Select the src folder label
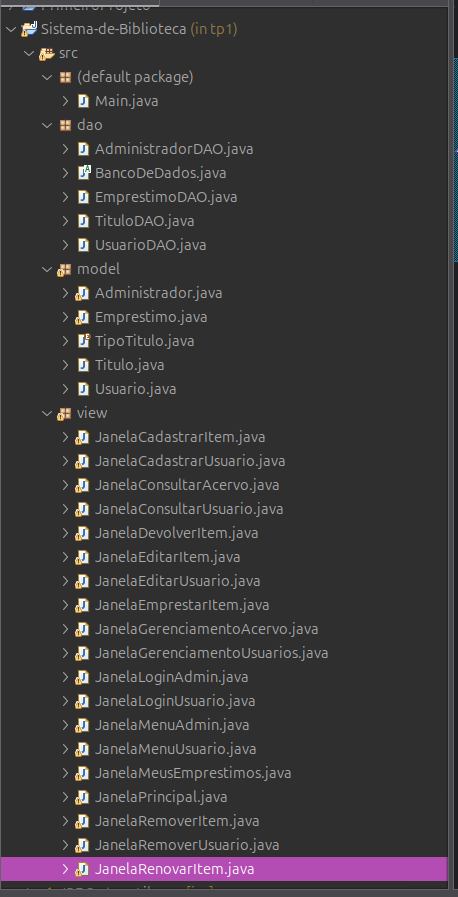 (x=69, y=53)
